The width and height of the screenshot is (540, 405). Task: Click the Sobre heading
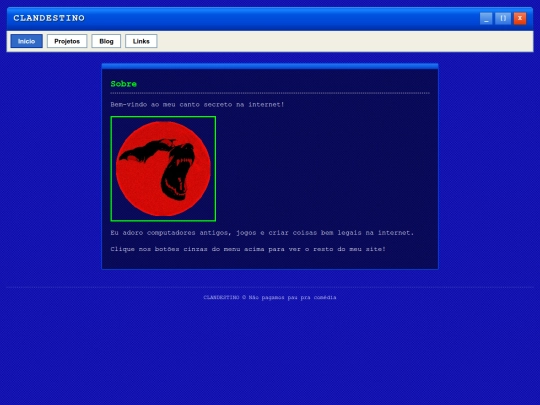point(124,84)
